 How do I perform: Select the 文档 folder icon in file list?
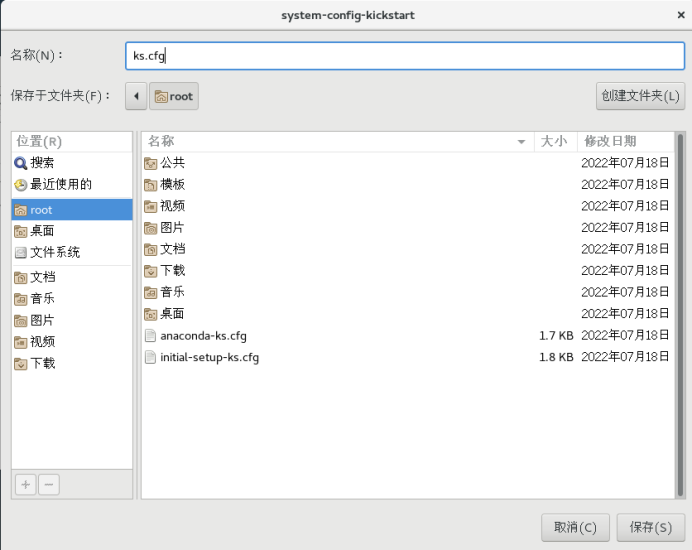point(150,250)
